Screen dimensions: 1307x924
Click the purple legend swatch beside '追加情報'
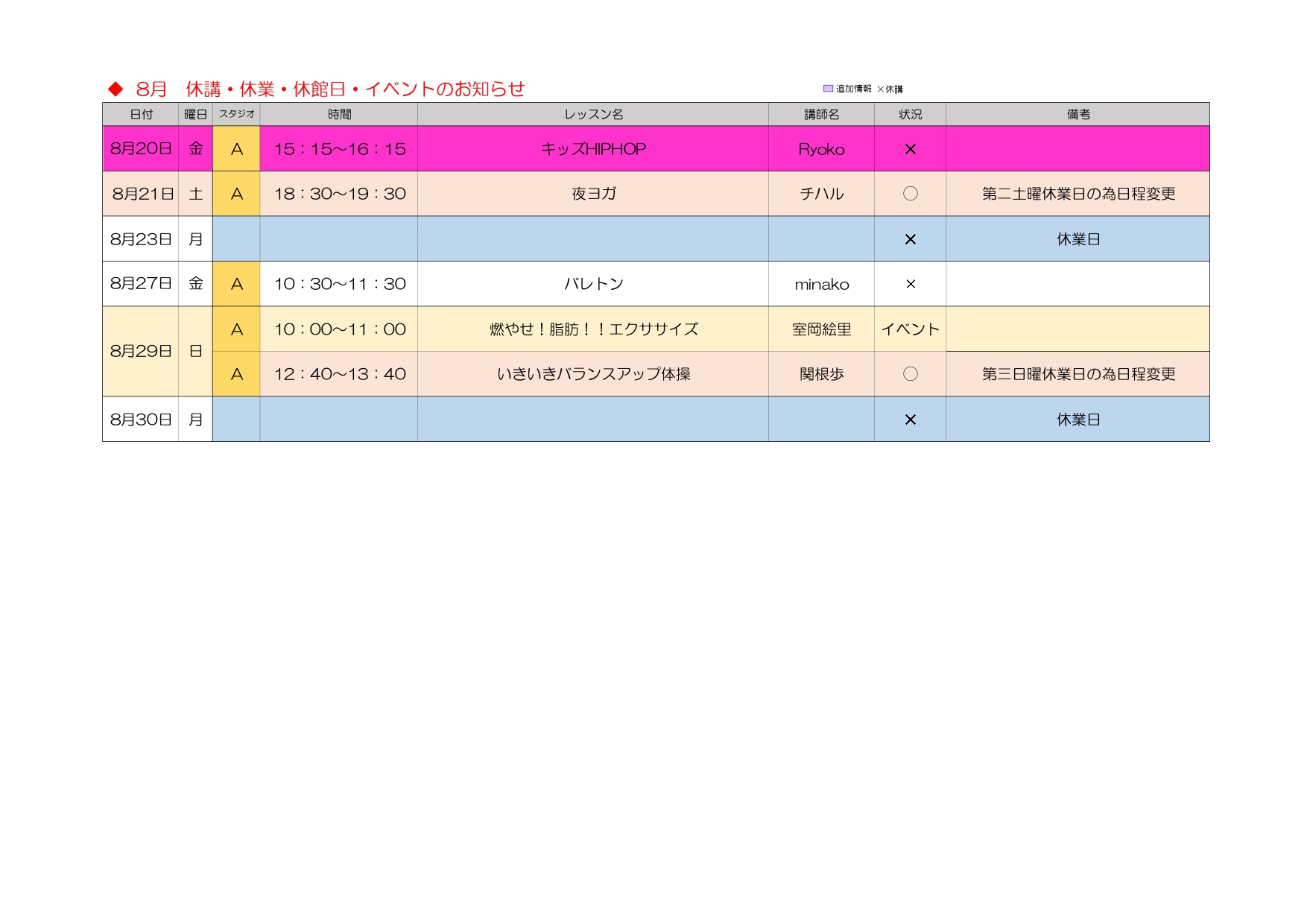pyautogui.click(x=828, y=89)
